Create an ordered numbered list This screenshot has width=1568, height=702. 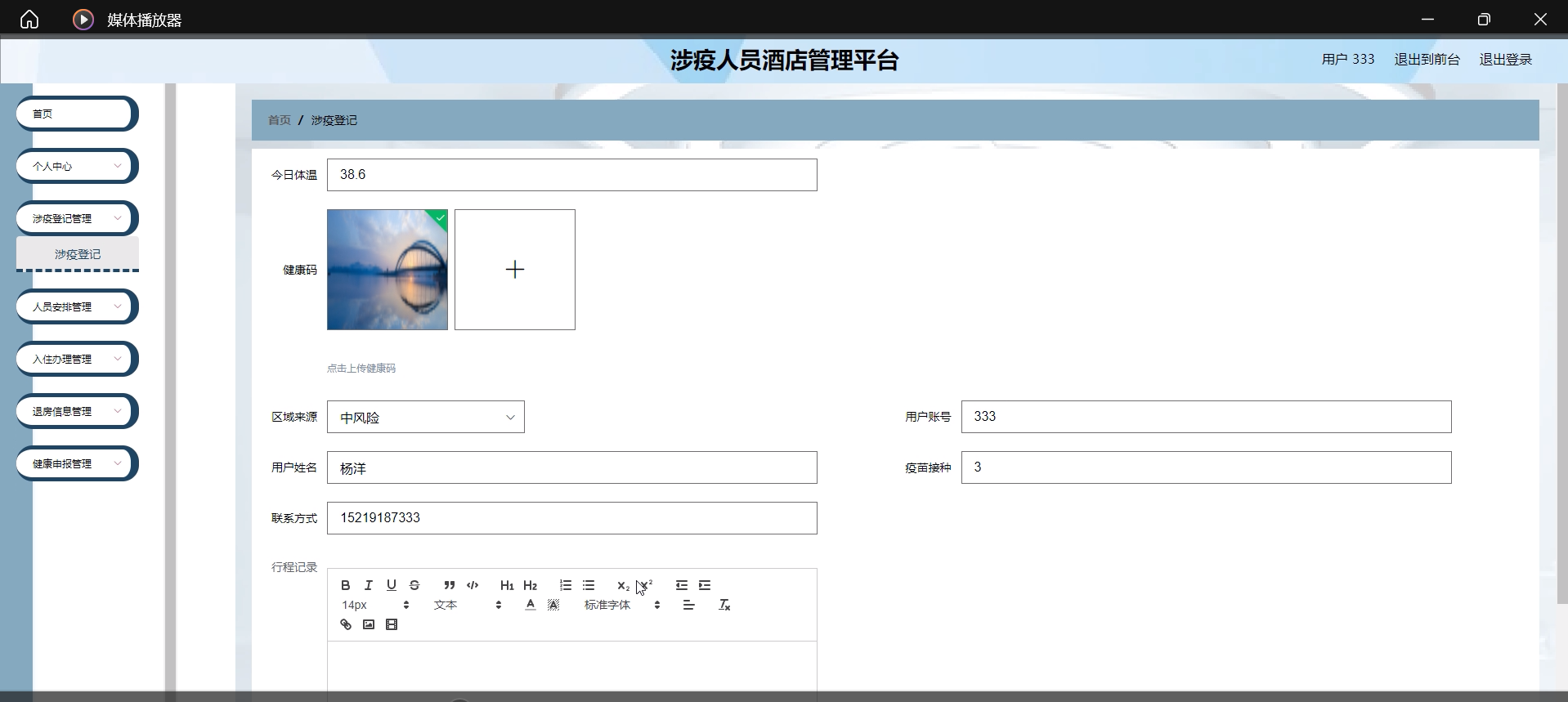(x=566, y=585)
